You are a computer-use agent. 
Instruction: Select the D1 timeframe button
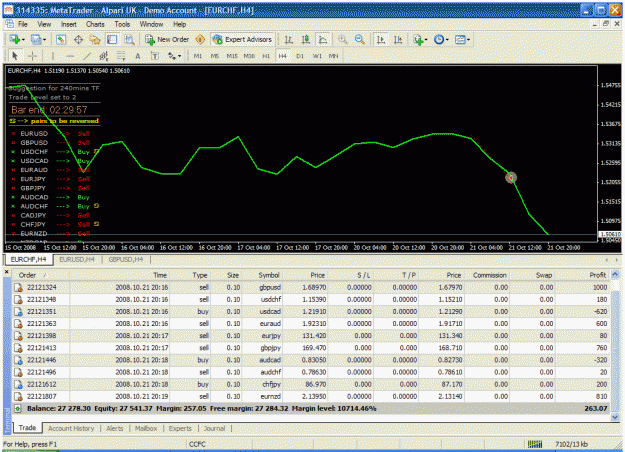pyautogui.click(x=300, y=56)
